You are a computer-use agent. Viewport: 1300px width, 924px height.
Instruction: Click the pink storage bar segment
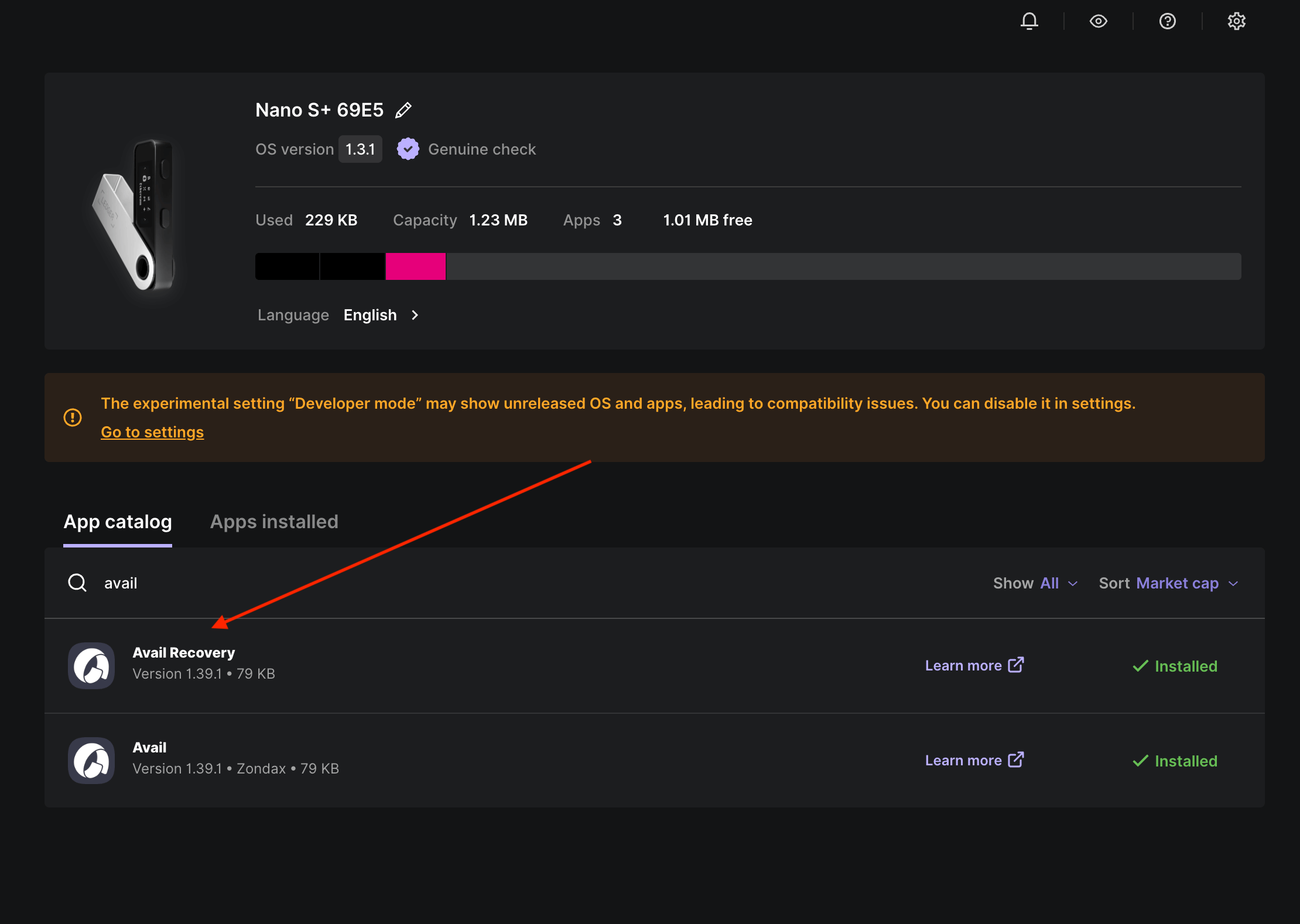416,266
